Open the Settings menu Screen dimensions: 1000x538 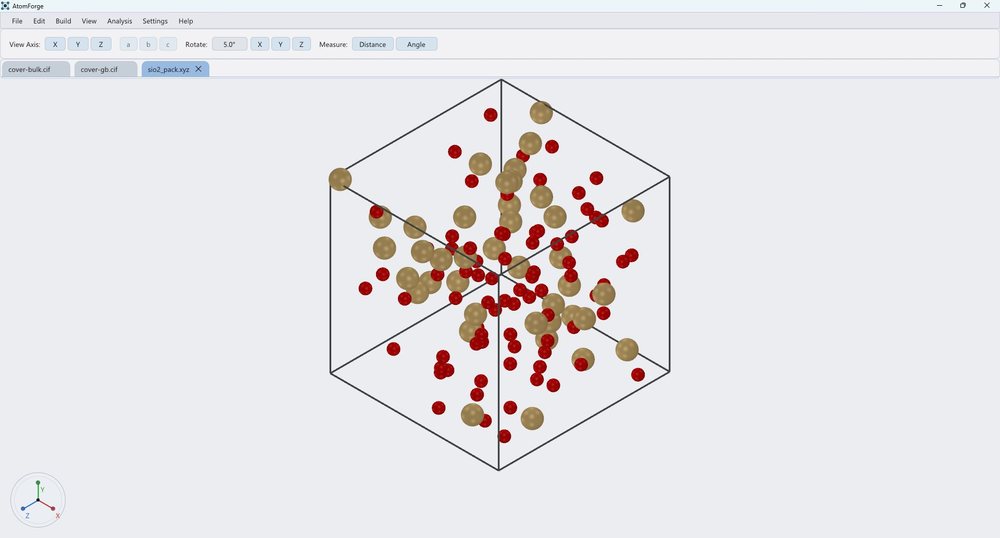coord(155,21)
